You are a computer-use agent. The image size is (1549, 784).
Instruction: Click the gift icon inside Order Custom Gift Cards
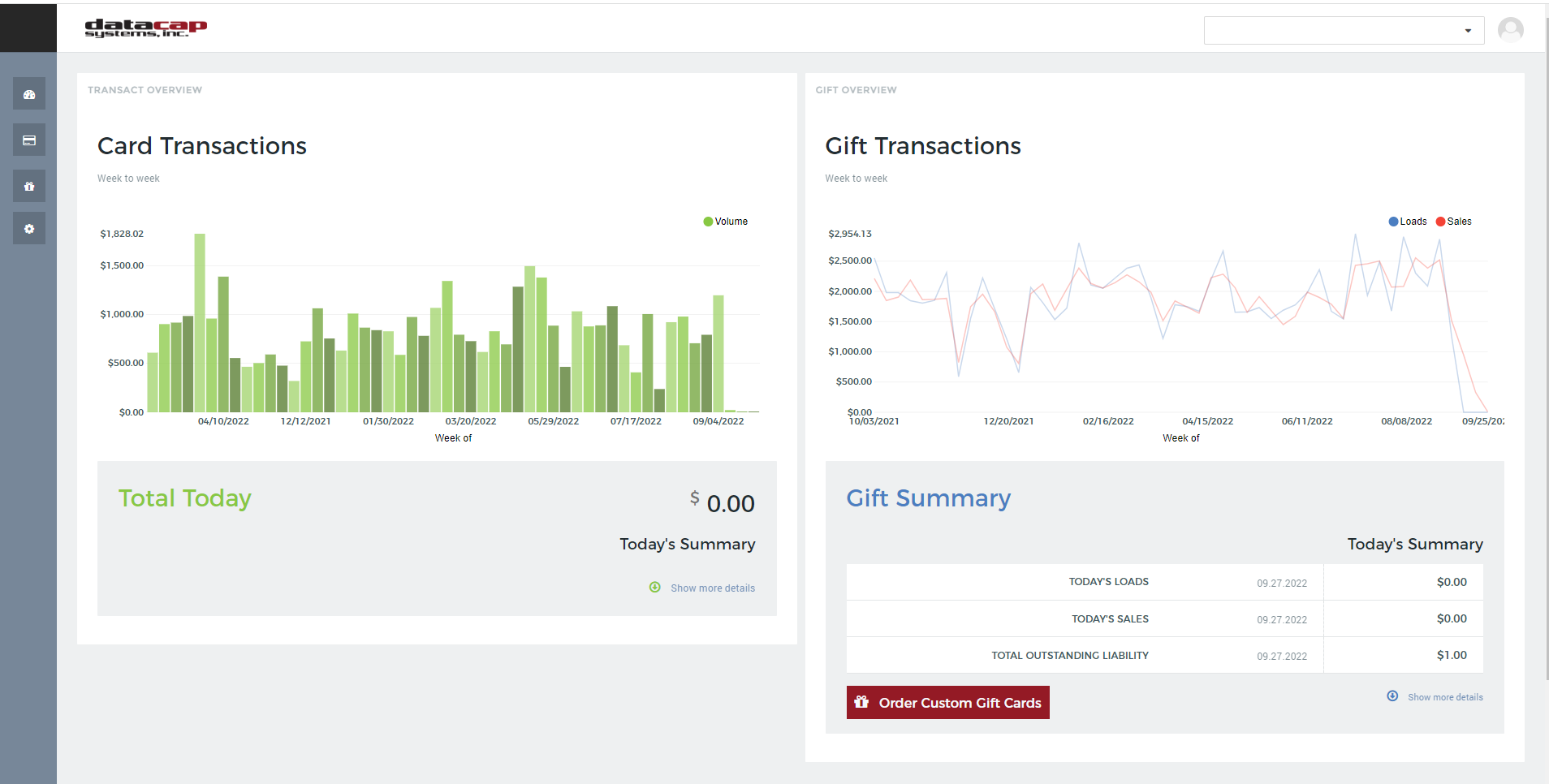[861, 702]
